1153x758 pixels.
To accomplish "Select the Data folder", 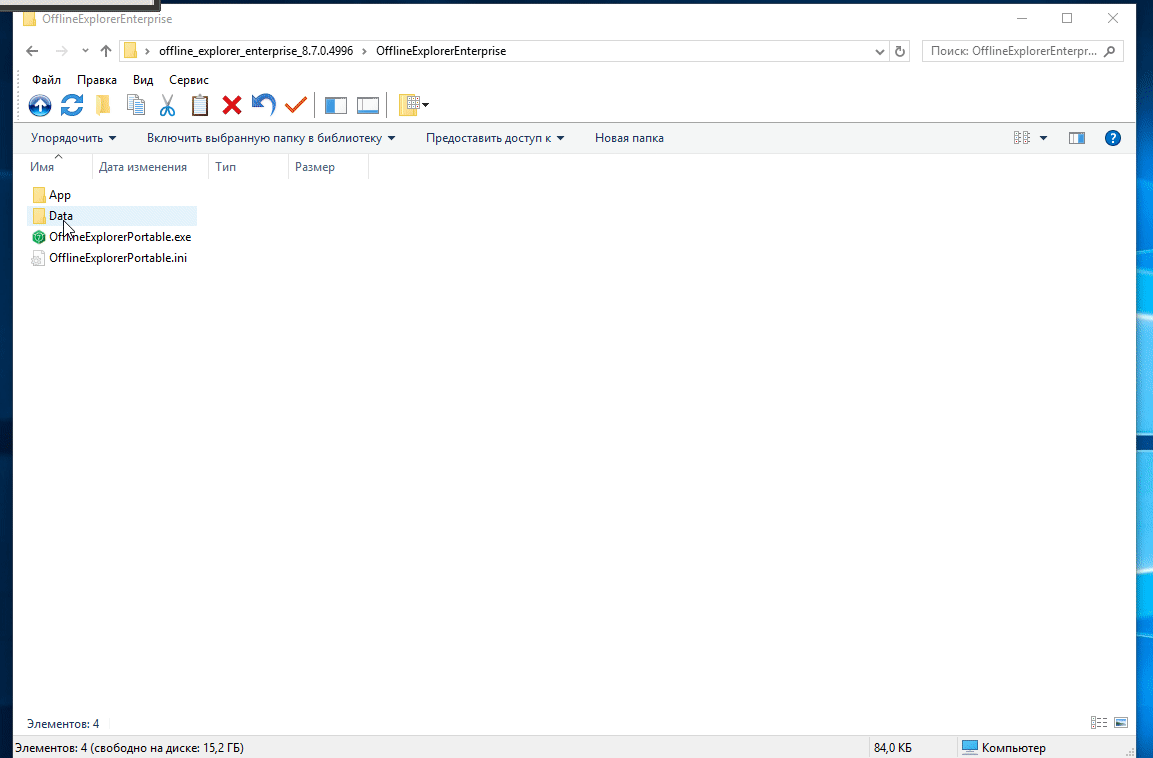I will click(x=112, y=216).
